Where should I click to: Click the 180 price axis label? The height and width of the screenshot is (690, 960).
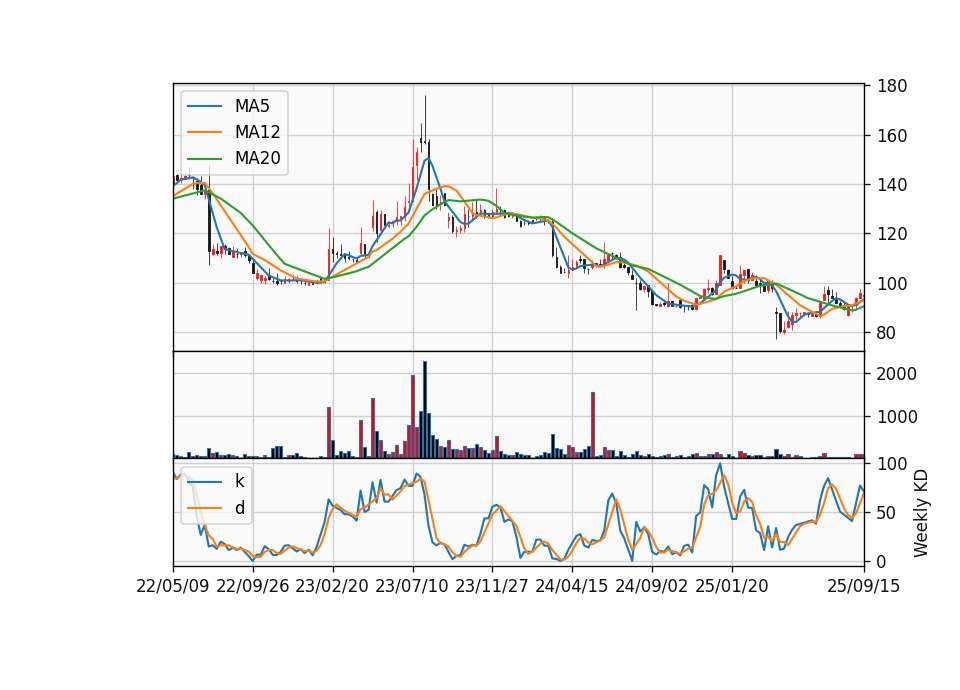[x=892, y=86]
